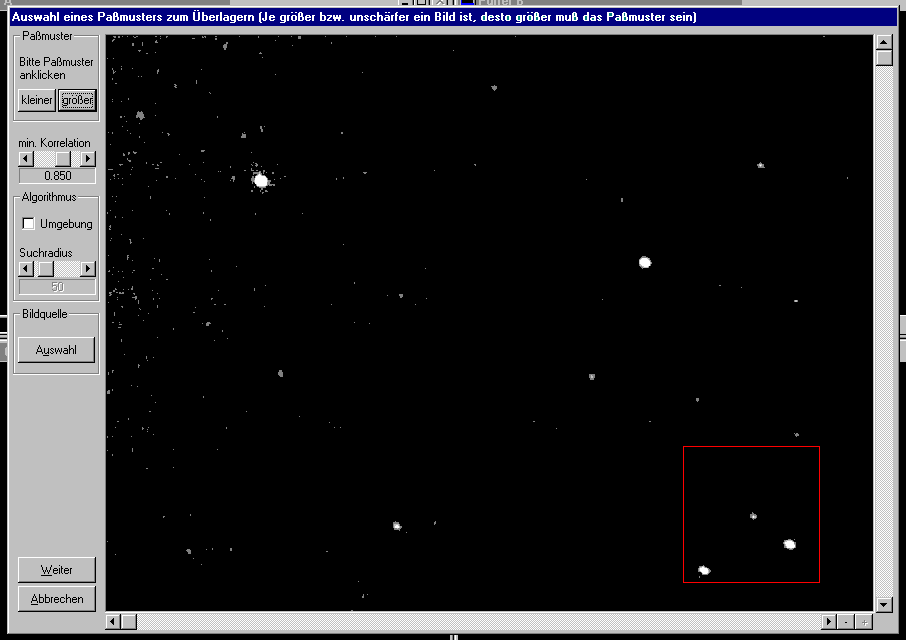Open the Auswahl image source selection

point(57,350)
